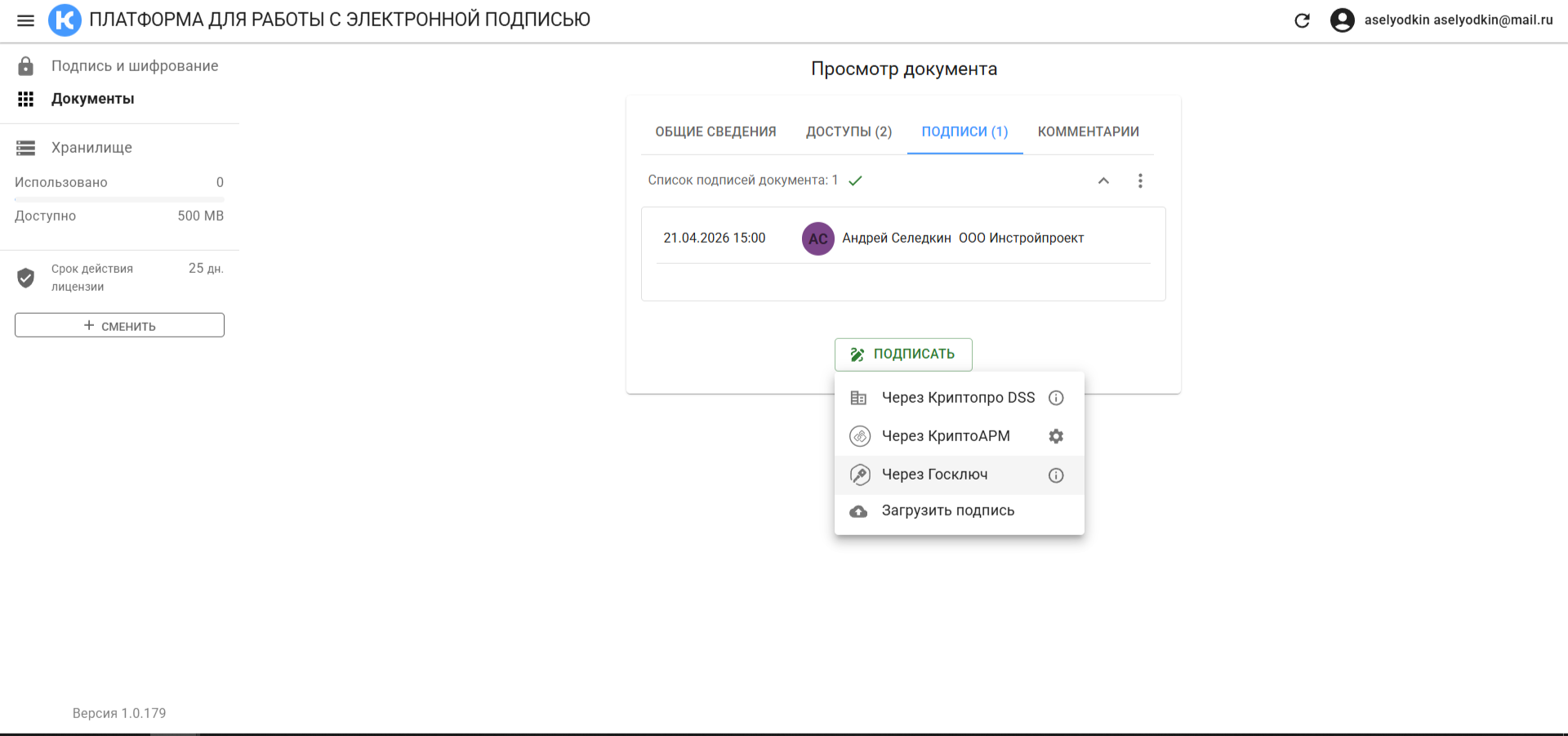Click ПОДПИСАТЬ button to toggle dropdown
Image resolution: width=1568 pixels, height=736 pixels.
tap(903, 355)
